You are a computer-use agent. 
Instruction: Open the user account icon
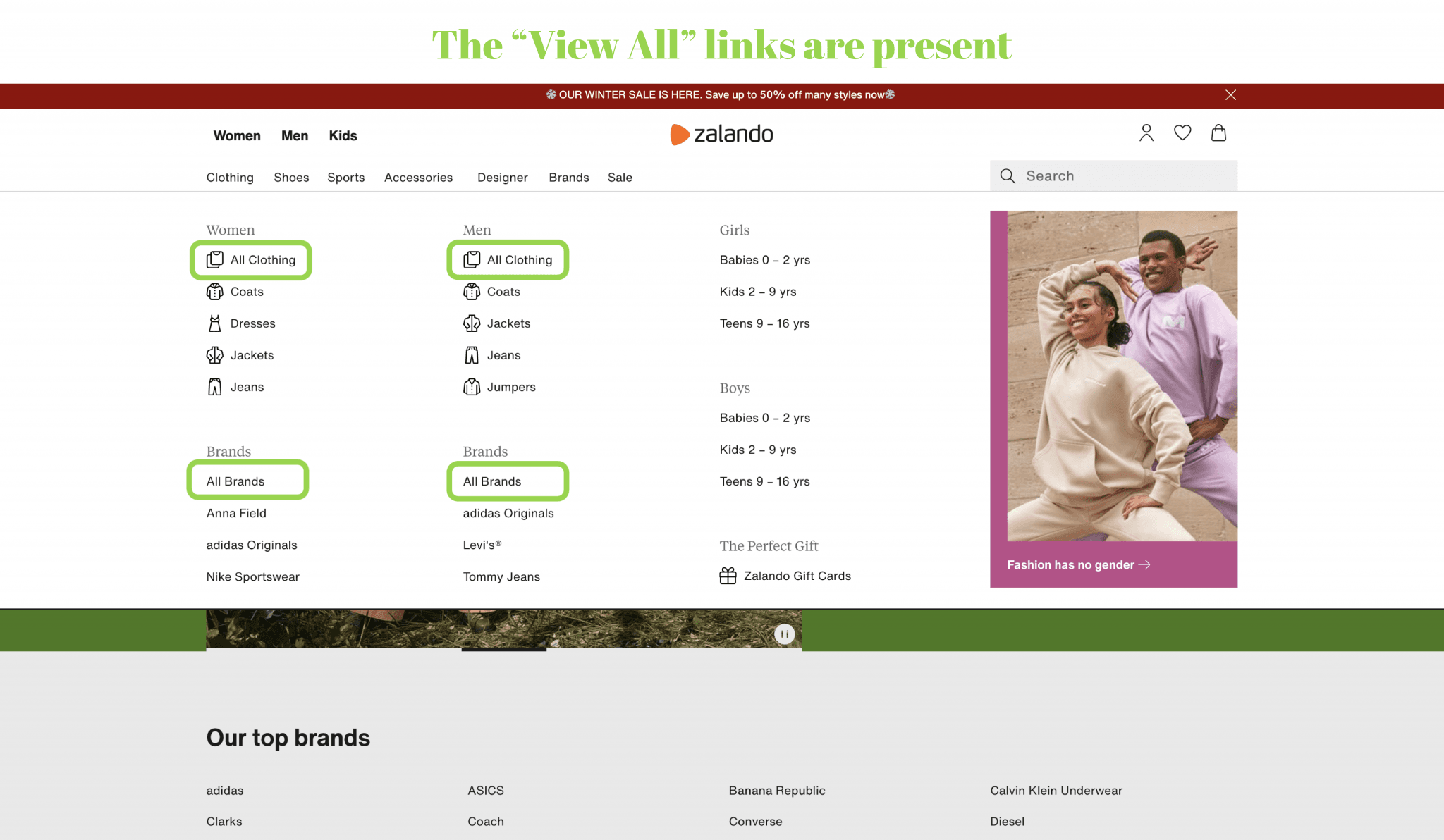click(x=1146, y=133)
